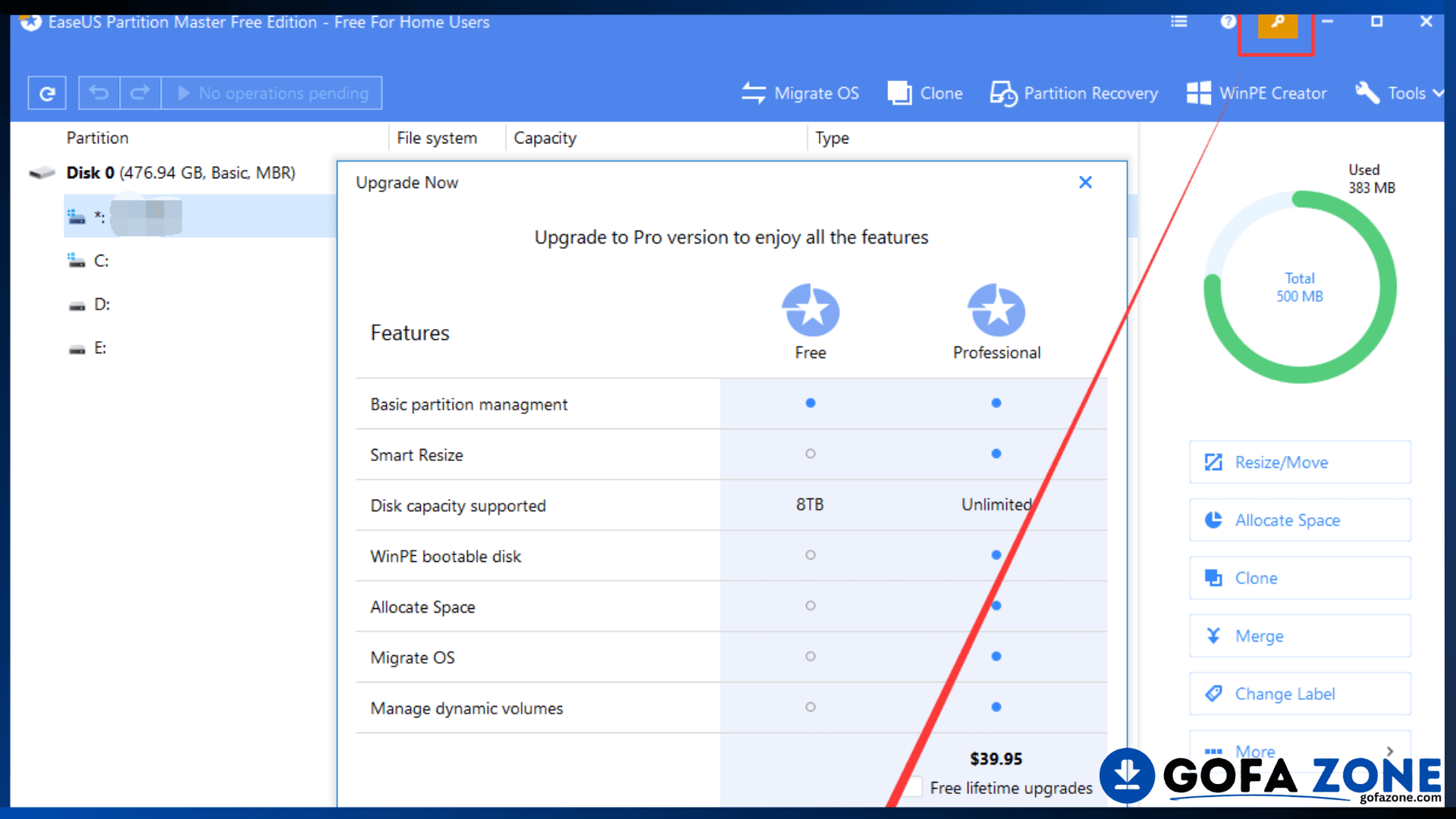
Task: Click the Partition column header
Action: [x=98, y=138]
